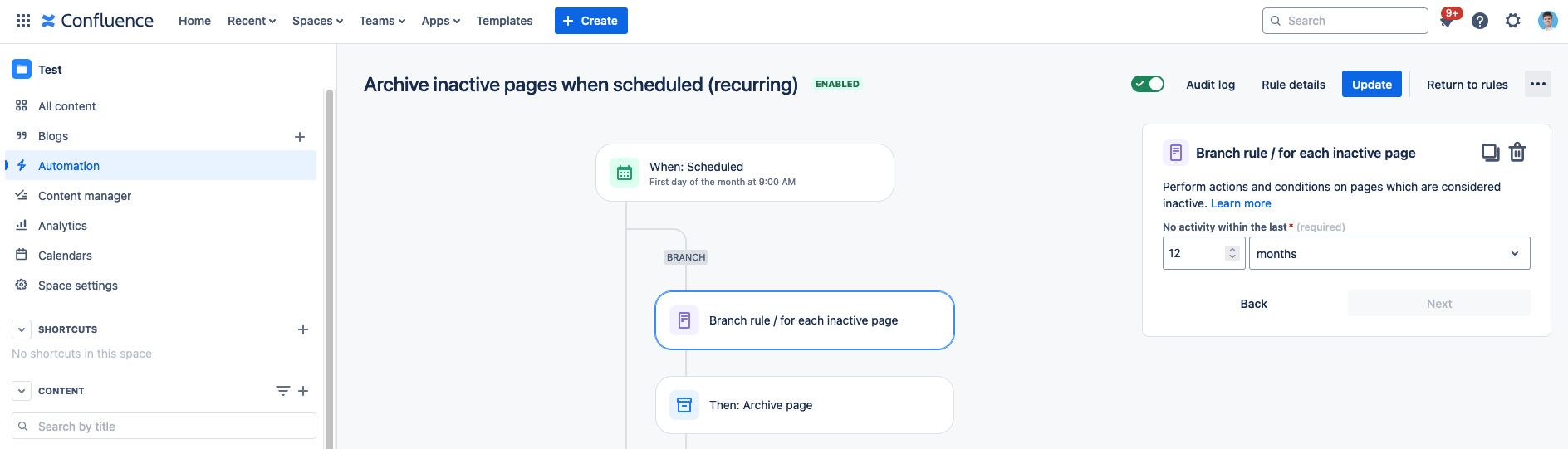Open the Recent menu

click(x=252, y=21)
